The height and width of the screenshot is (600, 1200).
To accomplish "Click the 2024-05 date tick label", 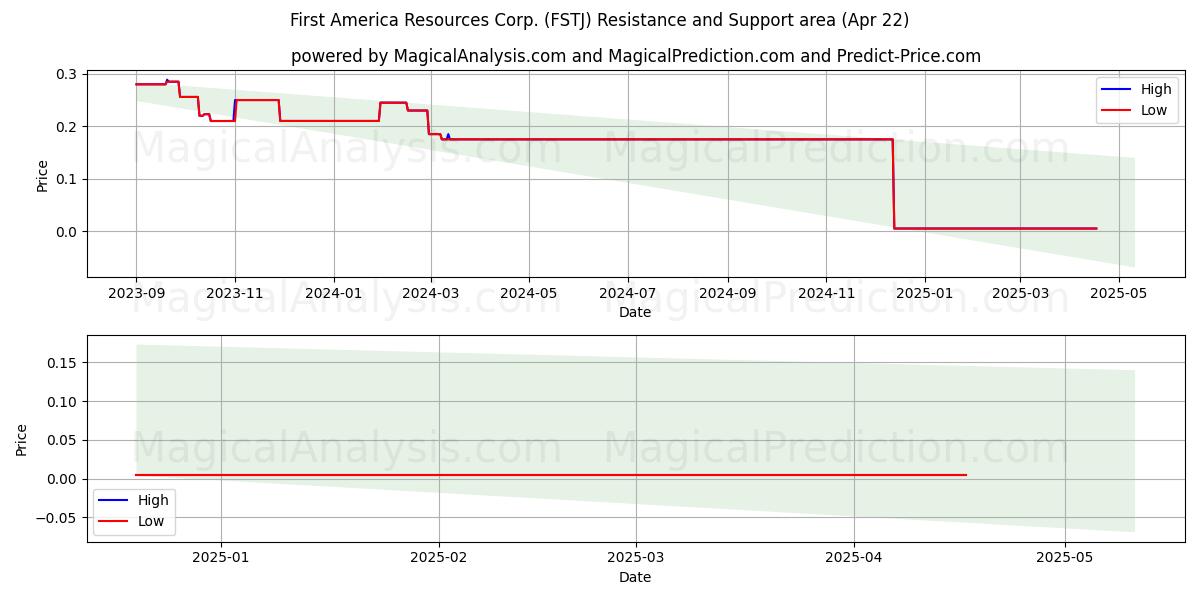I will click(x=528, y=293).
